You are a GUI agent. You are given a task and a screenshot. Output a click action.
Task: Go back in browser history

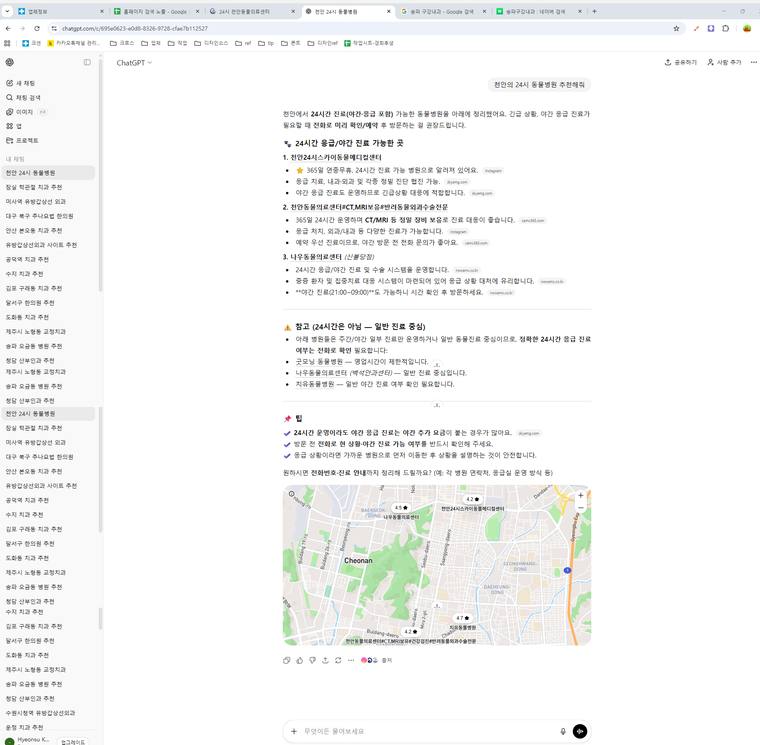(8, 29)
